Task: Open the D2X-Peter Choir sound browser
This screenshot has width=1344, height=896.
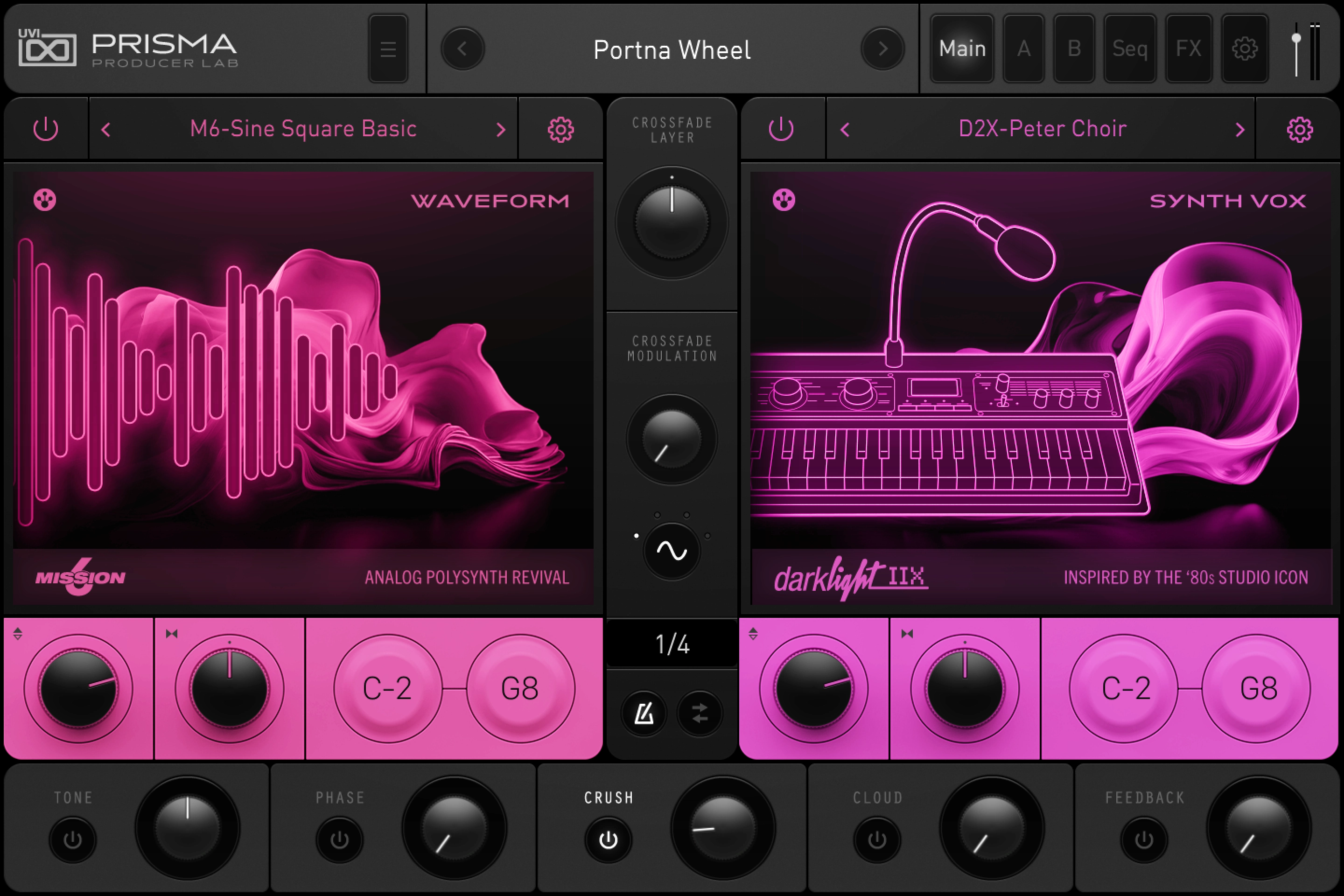Action: click(x=1042, y=129)
